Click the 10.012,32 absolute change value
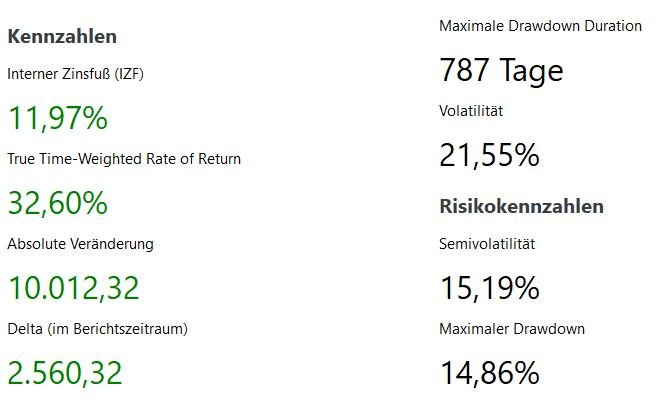This screenshot has width=667, height=410. click(x=74, y=288)
